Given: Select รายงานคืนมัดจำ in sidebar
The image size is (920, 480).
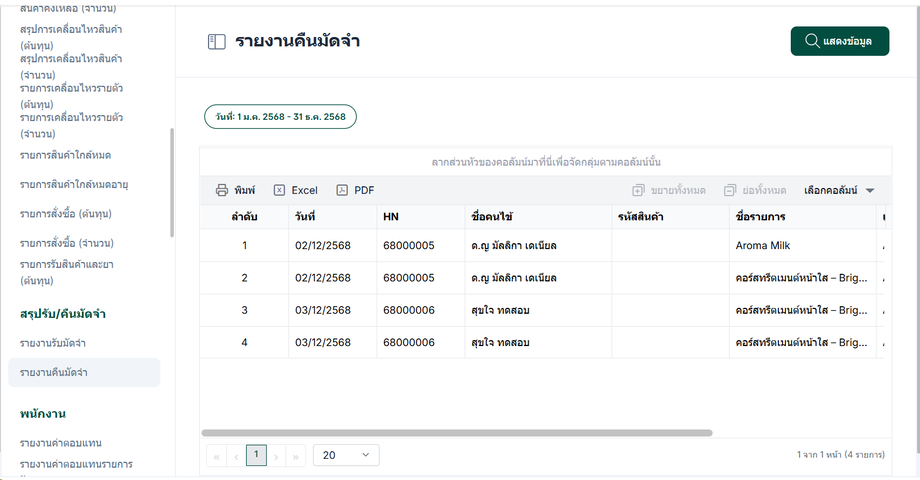Looking at the screenshot, I should tap(84, 373).
